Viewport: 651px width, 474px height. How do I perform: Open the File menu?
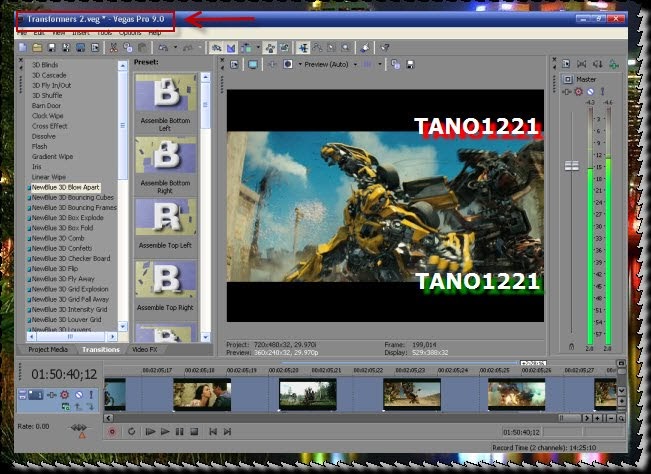click(22, 32)
